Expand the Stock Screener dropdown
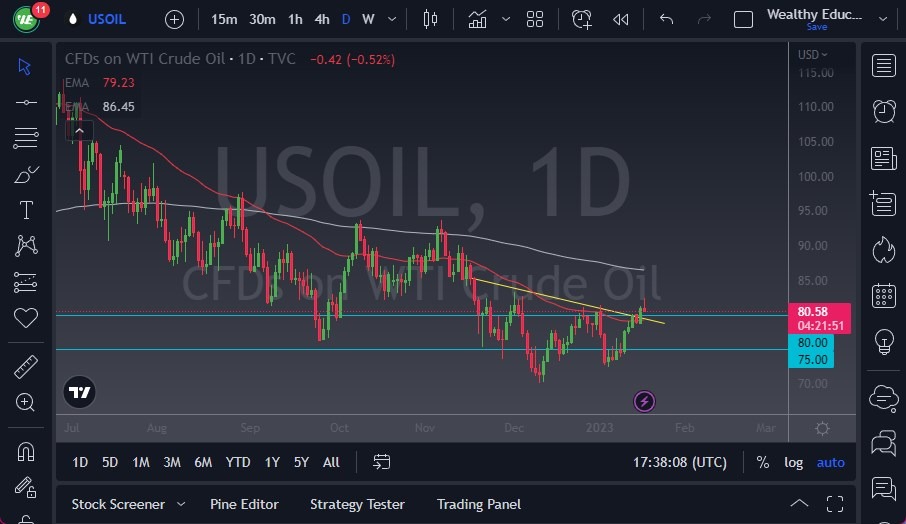The image size is (906, 524). coord(181,504)
